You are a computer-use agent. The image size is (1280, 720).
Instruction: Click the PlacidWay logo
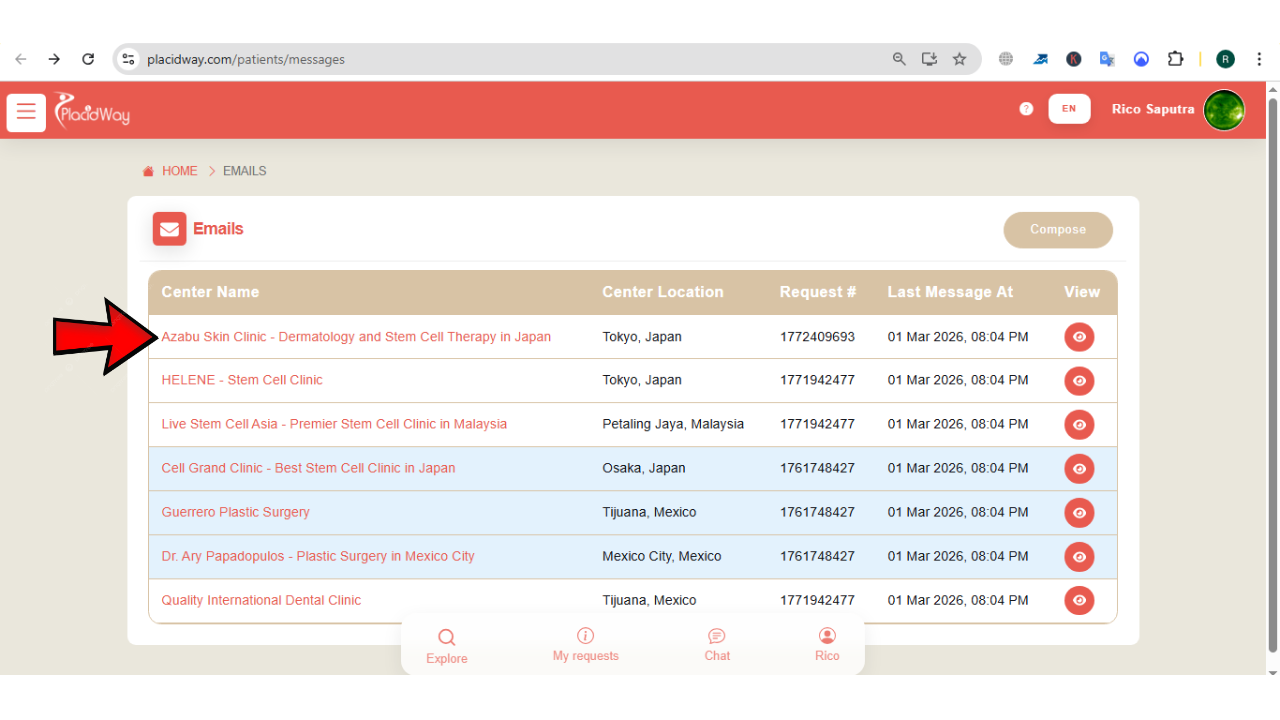(92, 110)
